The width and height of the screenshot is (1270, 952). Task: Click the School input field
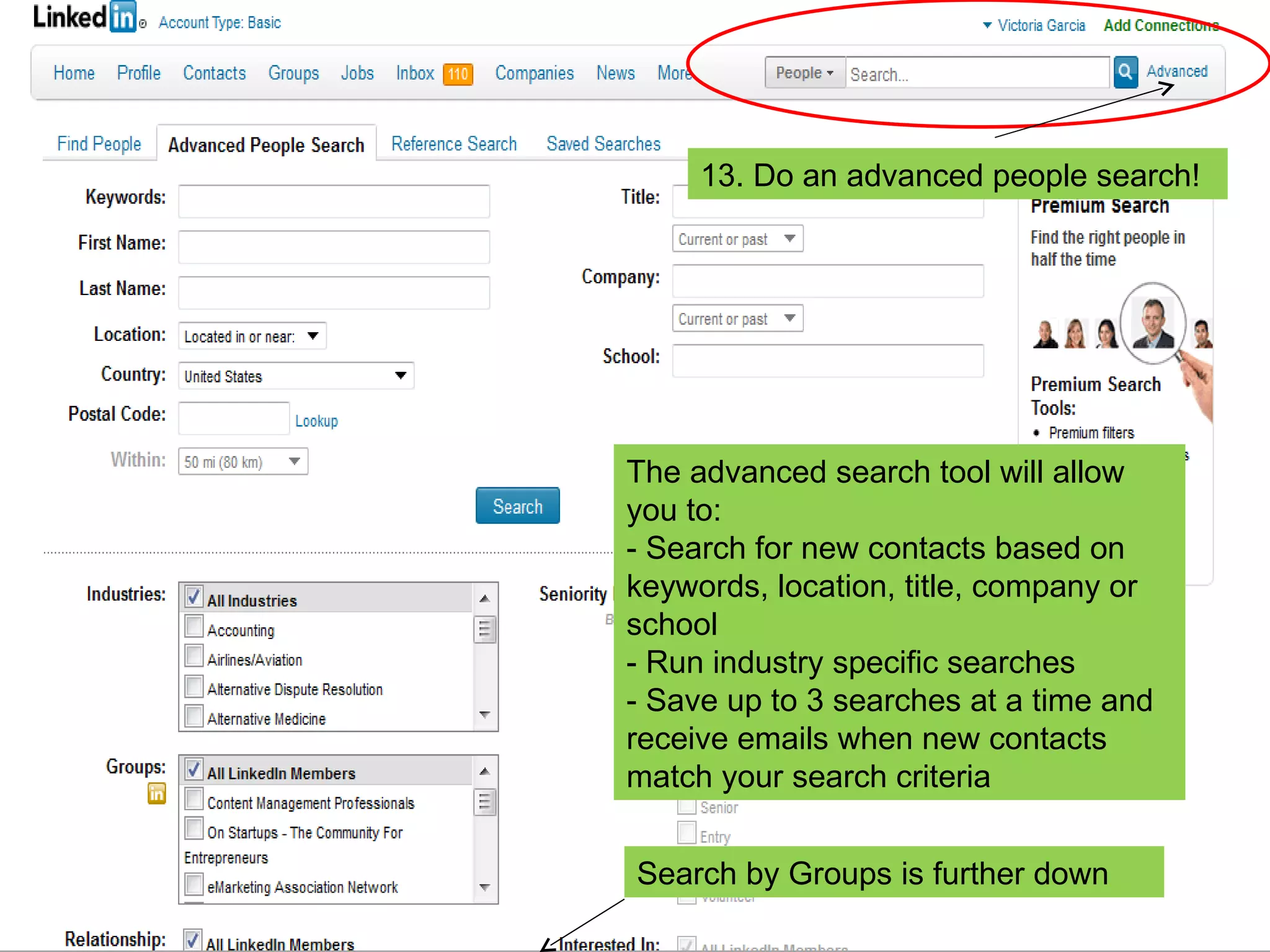828,361
